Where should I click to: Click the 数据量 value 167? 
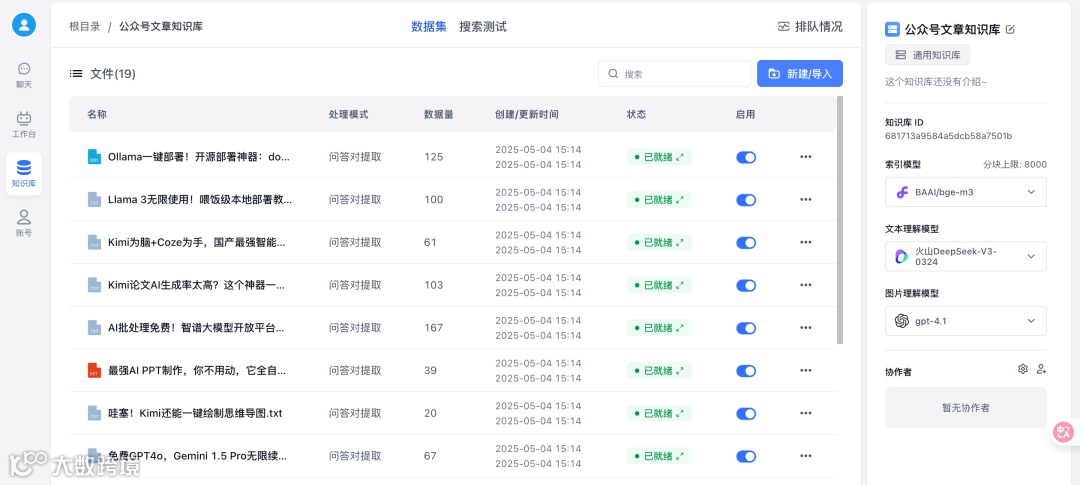pos(433,328)
